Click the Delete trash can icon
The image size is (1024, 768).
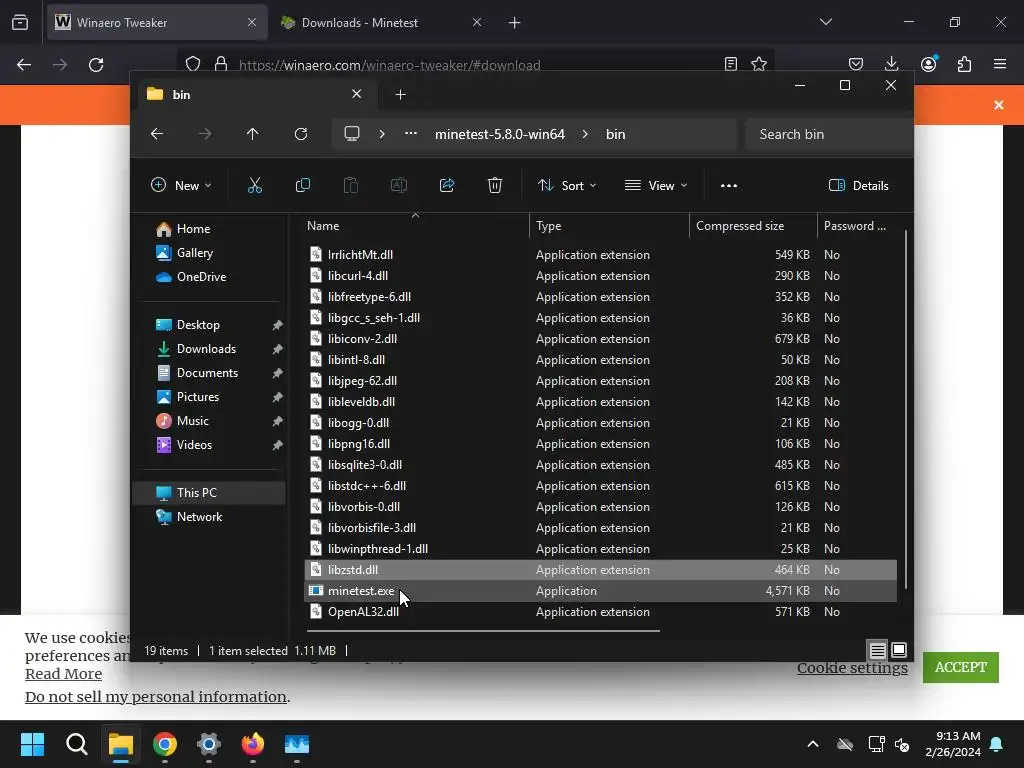click(495, 185)
